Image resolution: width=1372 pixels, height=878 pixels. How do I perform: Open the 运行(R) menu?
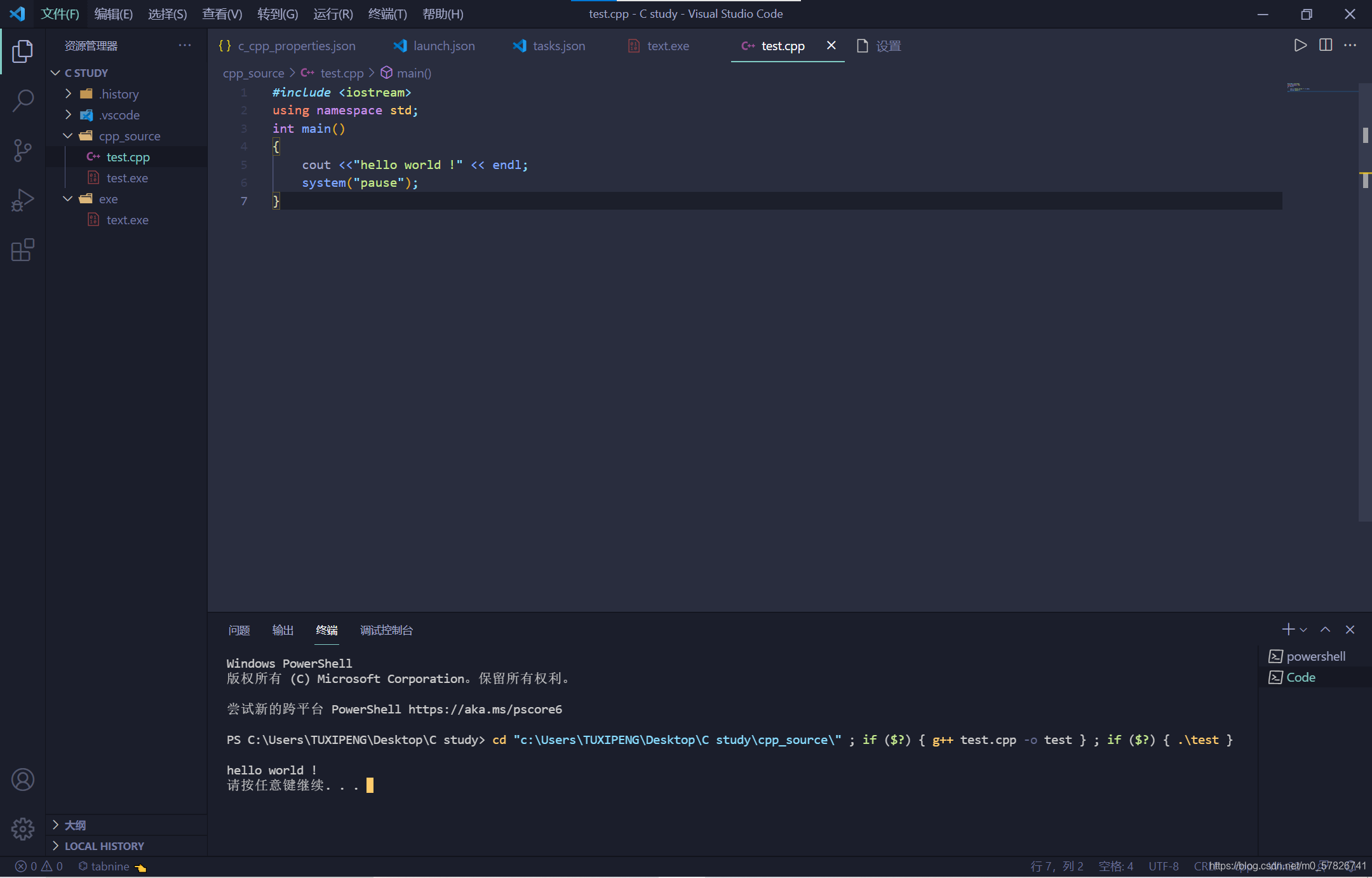click(332, 13)
